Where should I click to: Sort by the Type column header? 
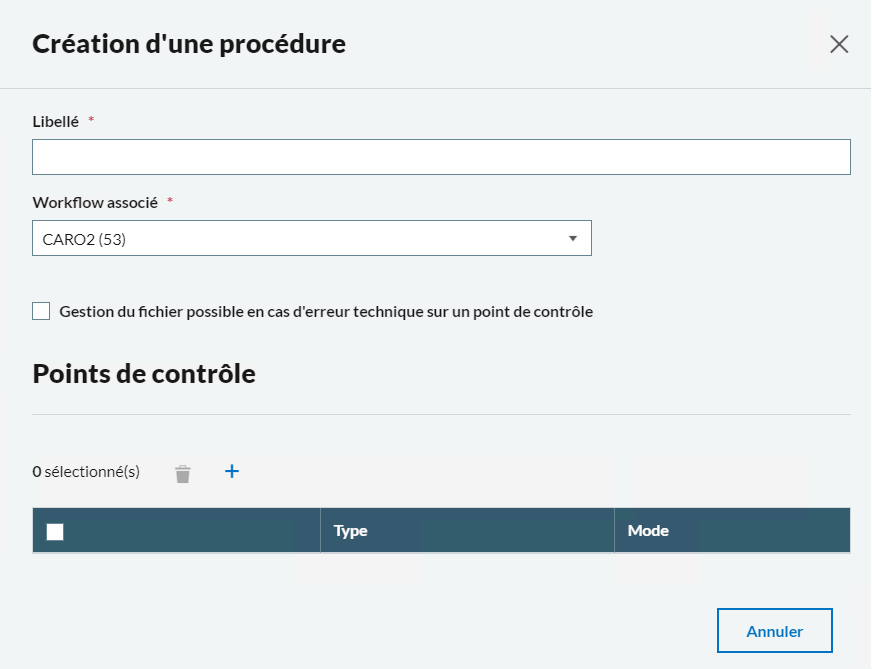[350, 531]
